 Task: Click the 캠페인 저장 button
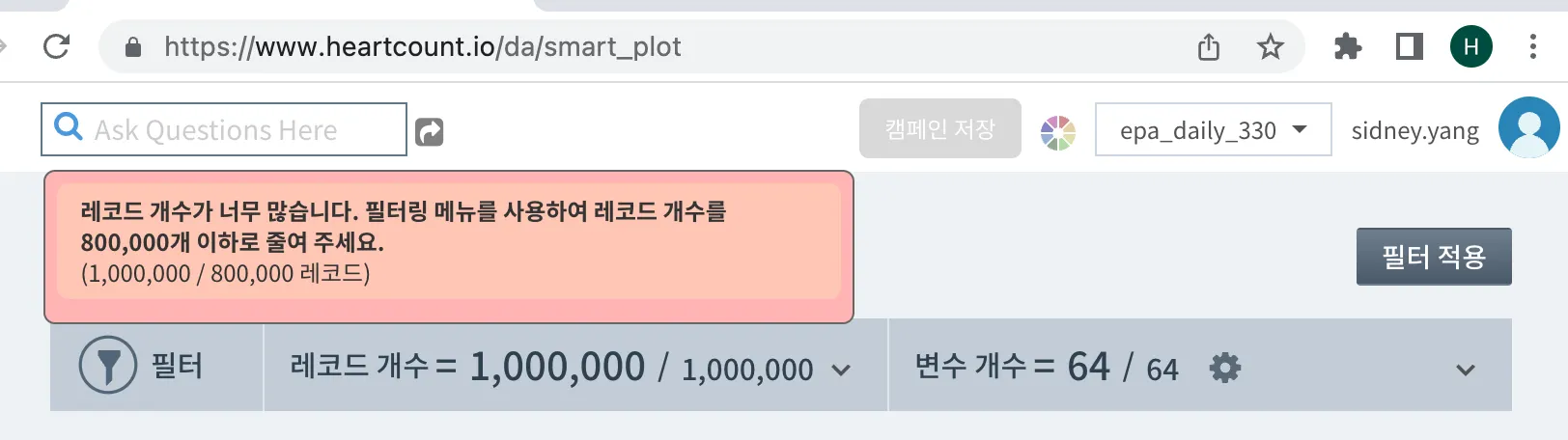tap(939, 128)
